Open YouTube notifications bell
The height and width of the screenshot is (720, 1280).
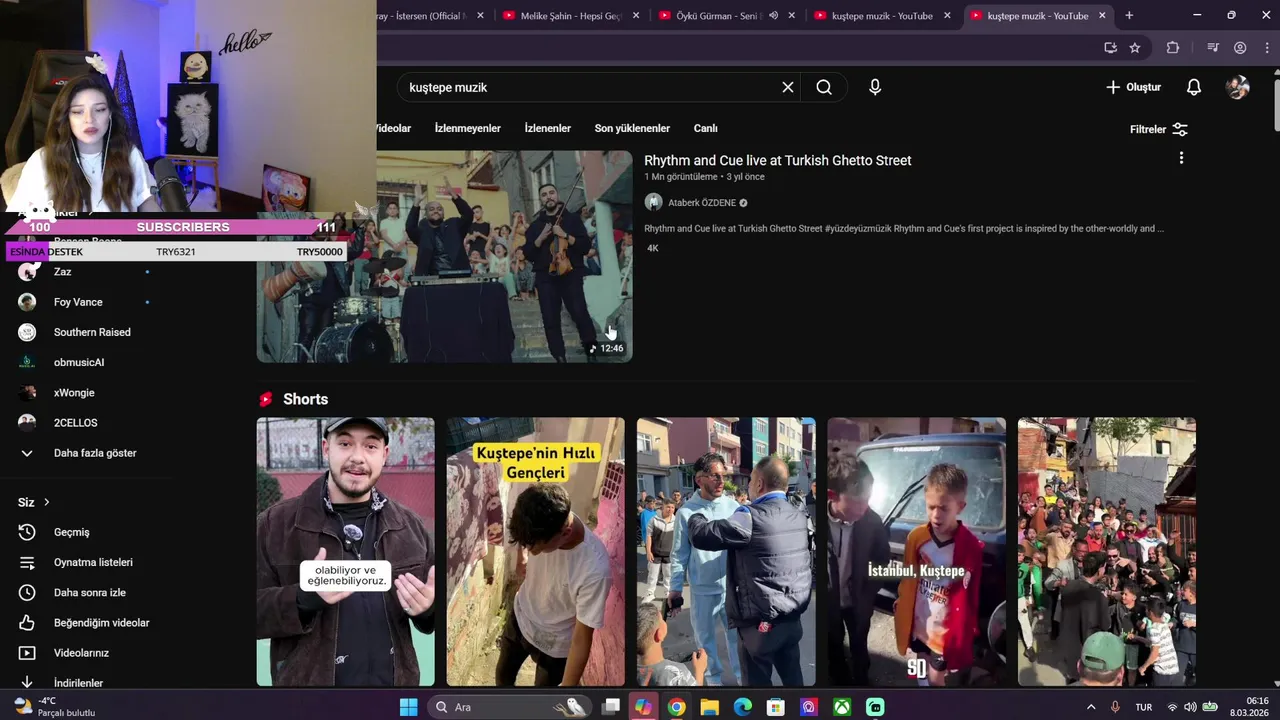(x=1194, y=87)
